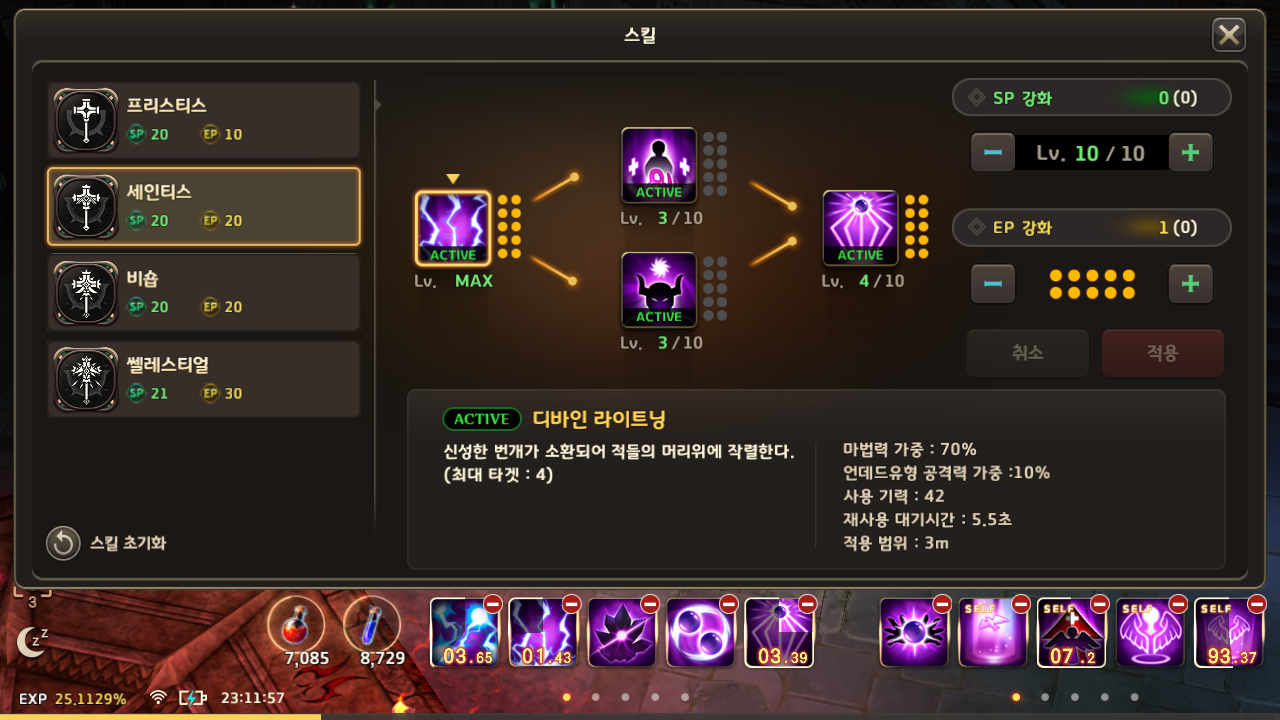Select the horned demon skill icon
This screenshot has width=1280, height=720.
659,289
